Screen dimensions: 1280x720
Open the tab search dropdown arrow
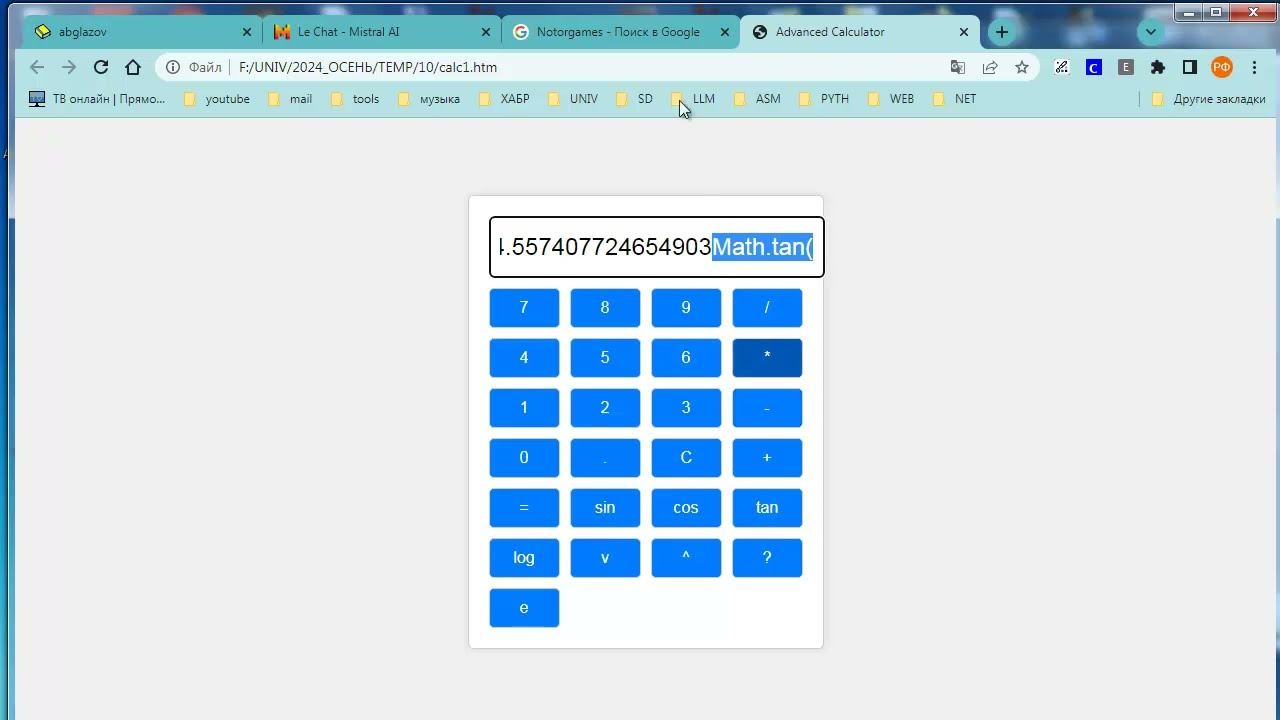pyautogui.click(x=1151, y=32)
